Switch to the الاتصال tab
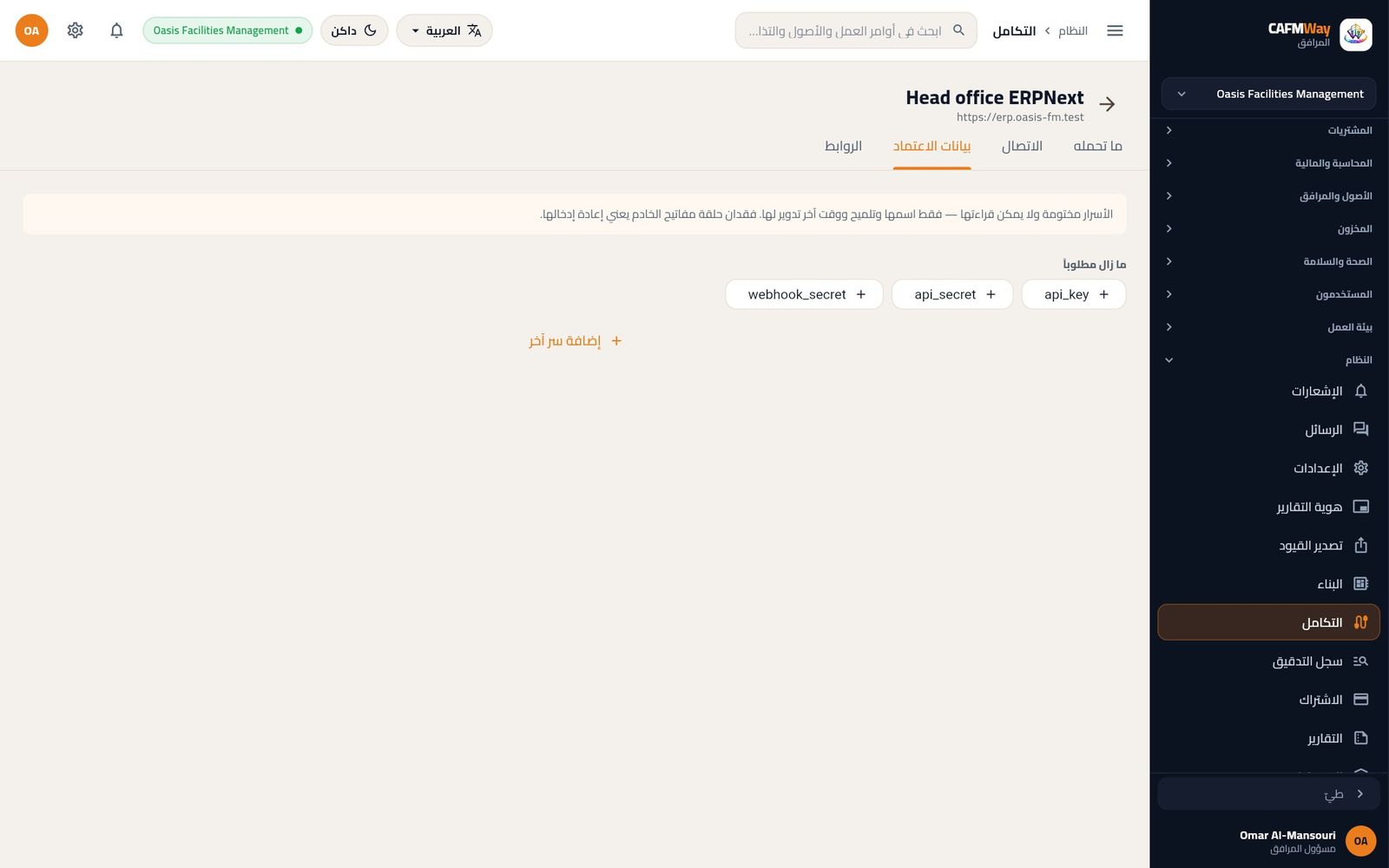 [x=1022, y=146]
